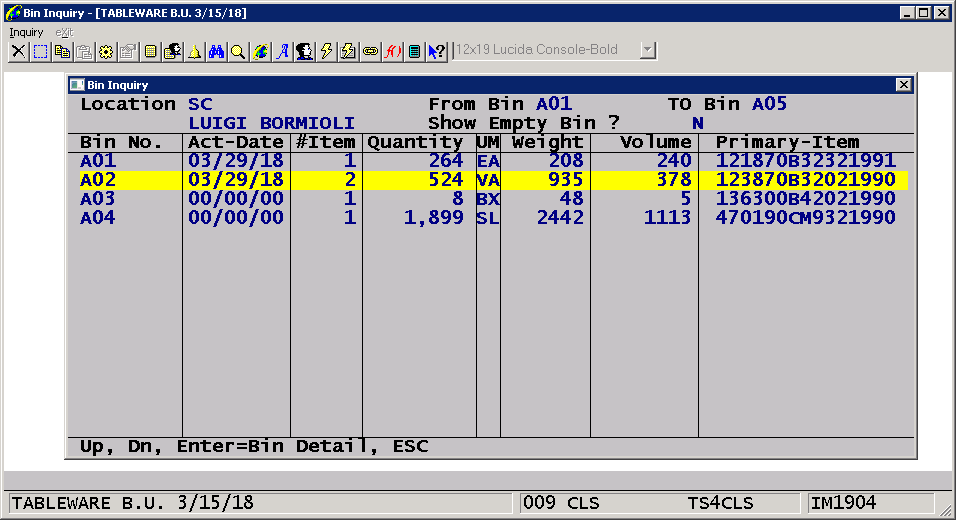Click the Bin Inquiry panel title icon
This screenshot has width=956, height=520.
pyautogui.click(x=76, y=85)
